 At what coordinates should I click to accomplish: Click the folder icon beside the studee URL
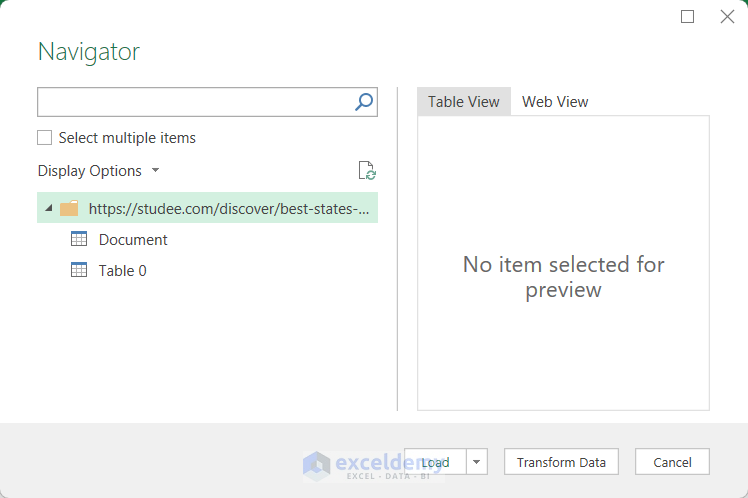pyautogui.click(x=69, y=209)
